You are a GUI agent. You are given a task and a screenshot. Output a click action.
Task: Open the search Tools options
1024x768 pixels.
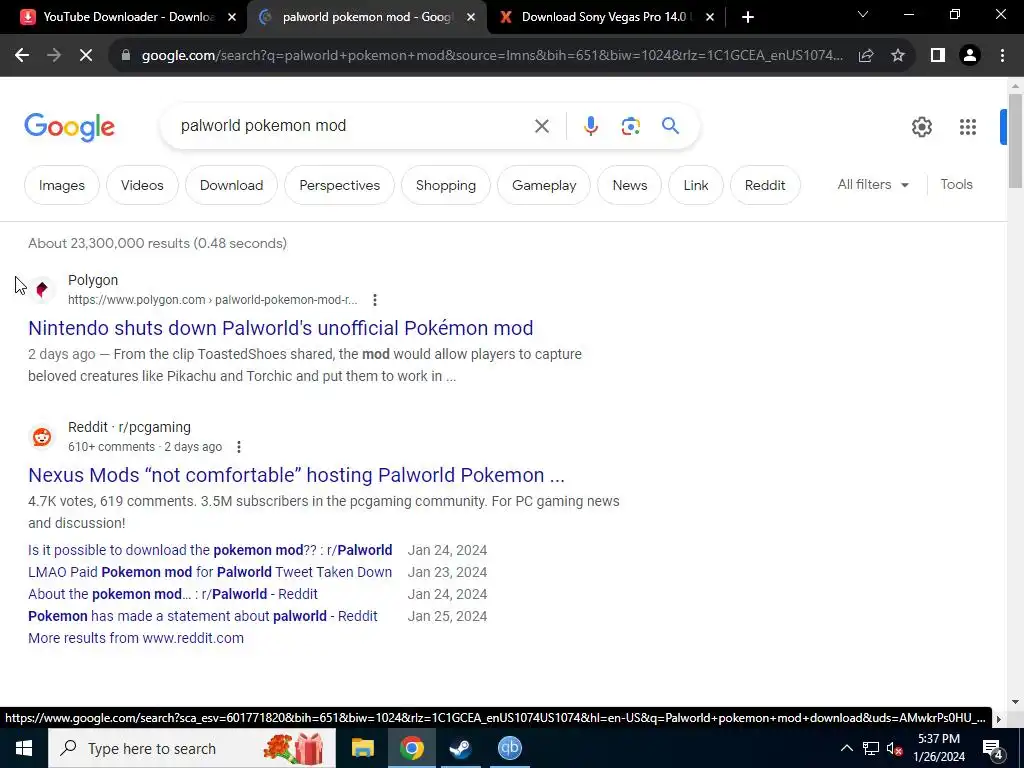(x=956, y=185)
